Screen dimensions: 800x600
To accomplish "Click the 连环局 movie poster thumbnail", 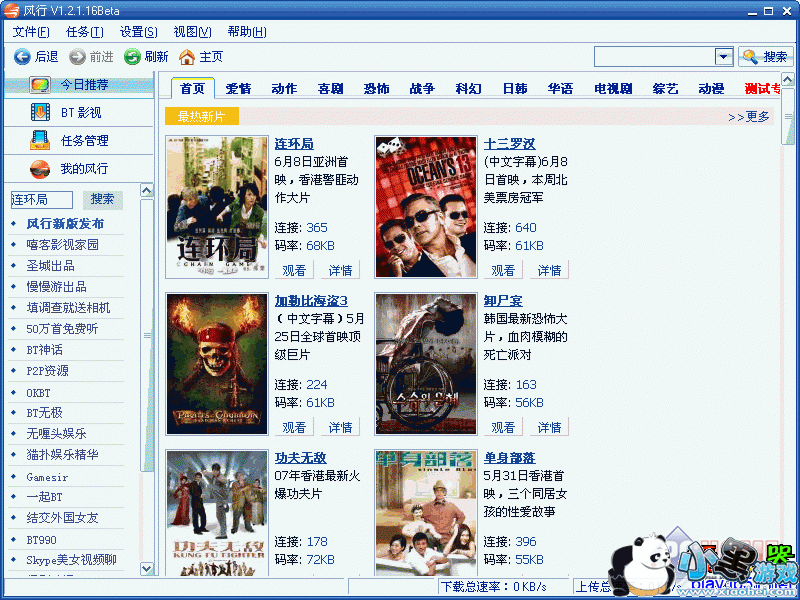I will (217, 207).
